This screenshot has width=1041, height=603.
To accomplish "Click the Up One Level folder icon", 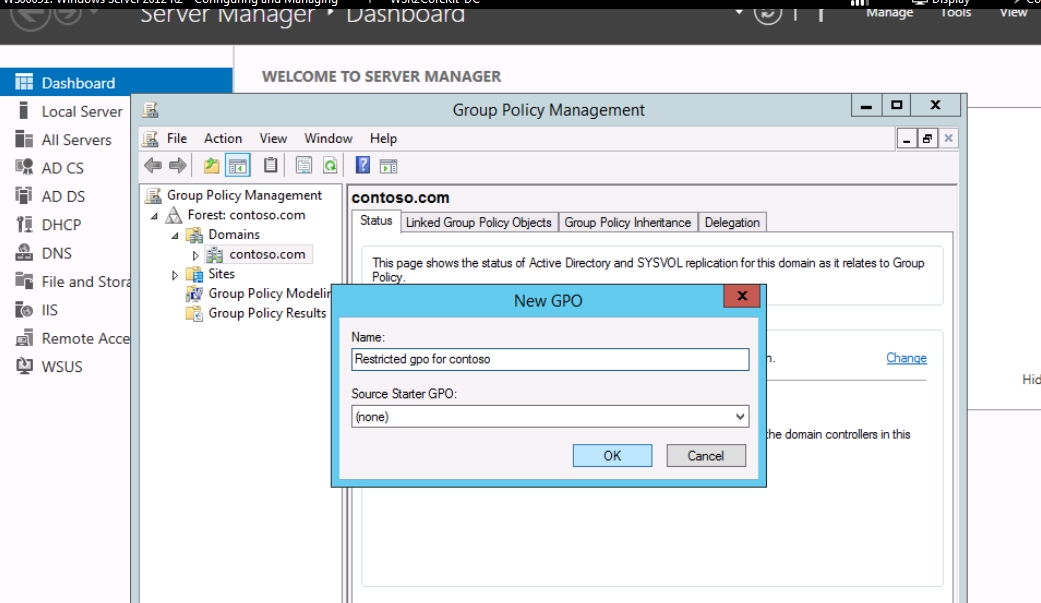I will [212, 166].
